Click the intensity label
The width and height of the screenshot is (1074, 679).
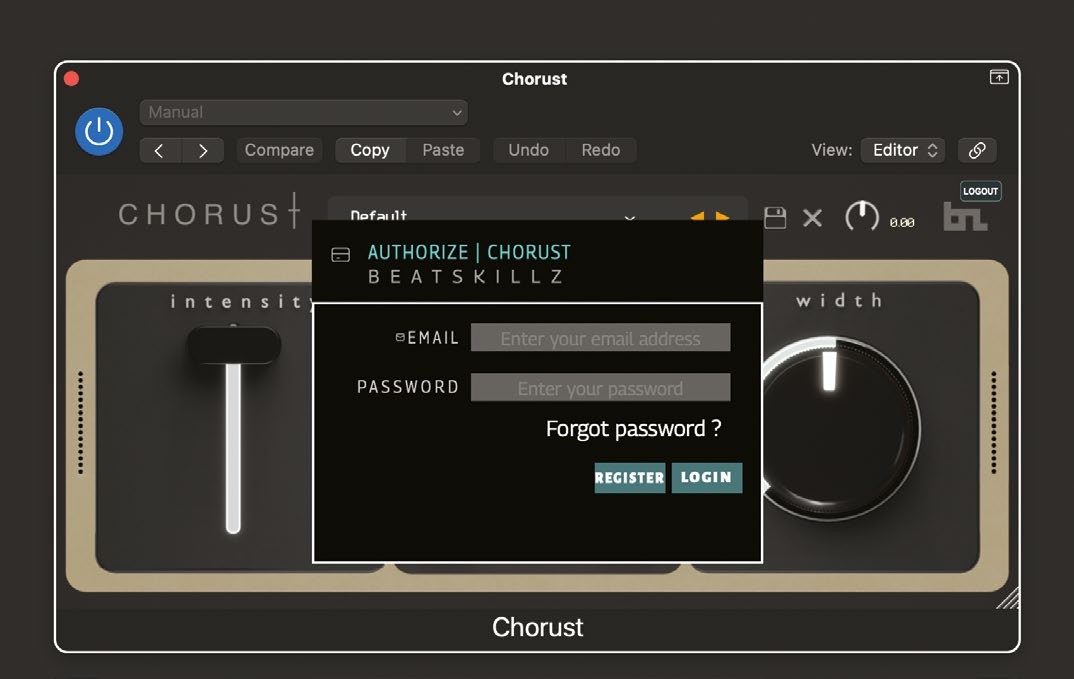click(240, 301)
